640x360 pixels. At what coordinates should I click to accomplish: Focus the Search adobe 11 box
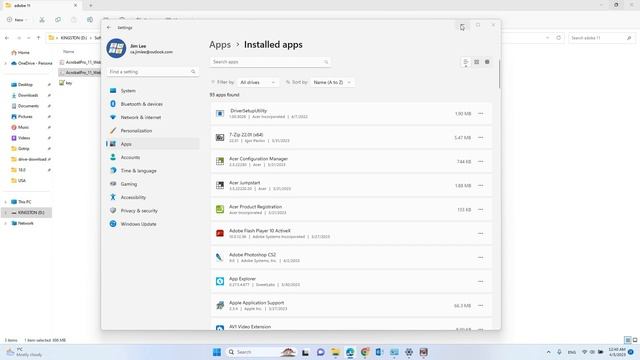pos(601,38)
